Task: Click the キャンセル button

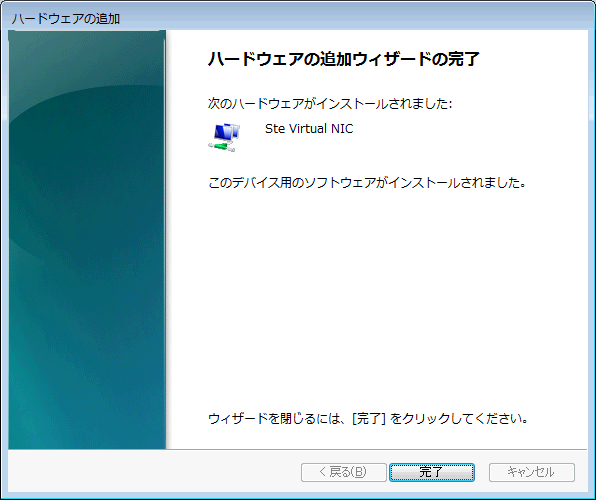Action: point(531,472)
